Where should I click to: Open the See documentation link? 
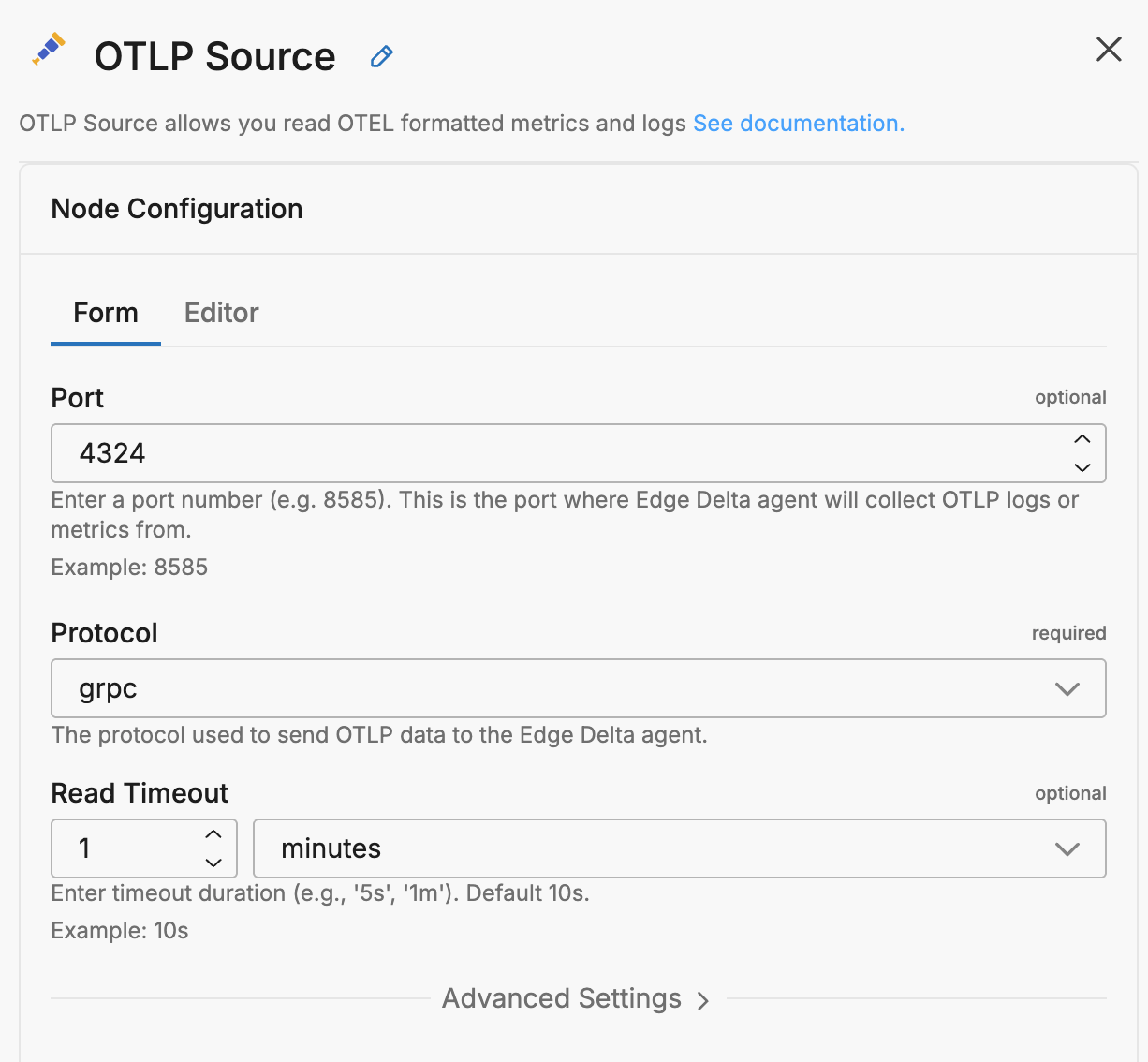click(798, 124)
